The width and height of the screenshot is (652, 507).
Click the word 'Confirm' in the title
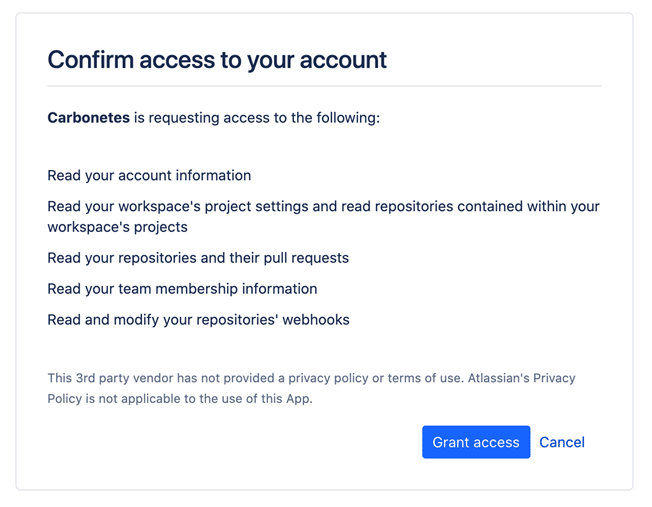90,59
